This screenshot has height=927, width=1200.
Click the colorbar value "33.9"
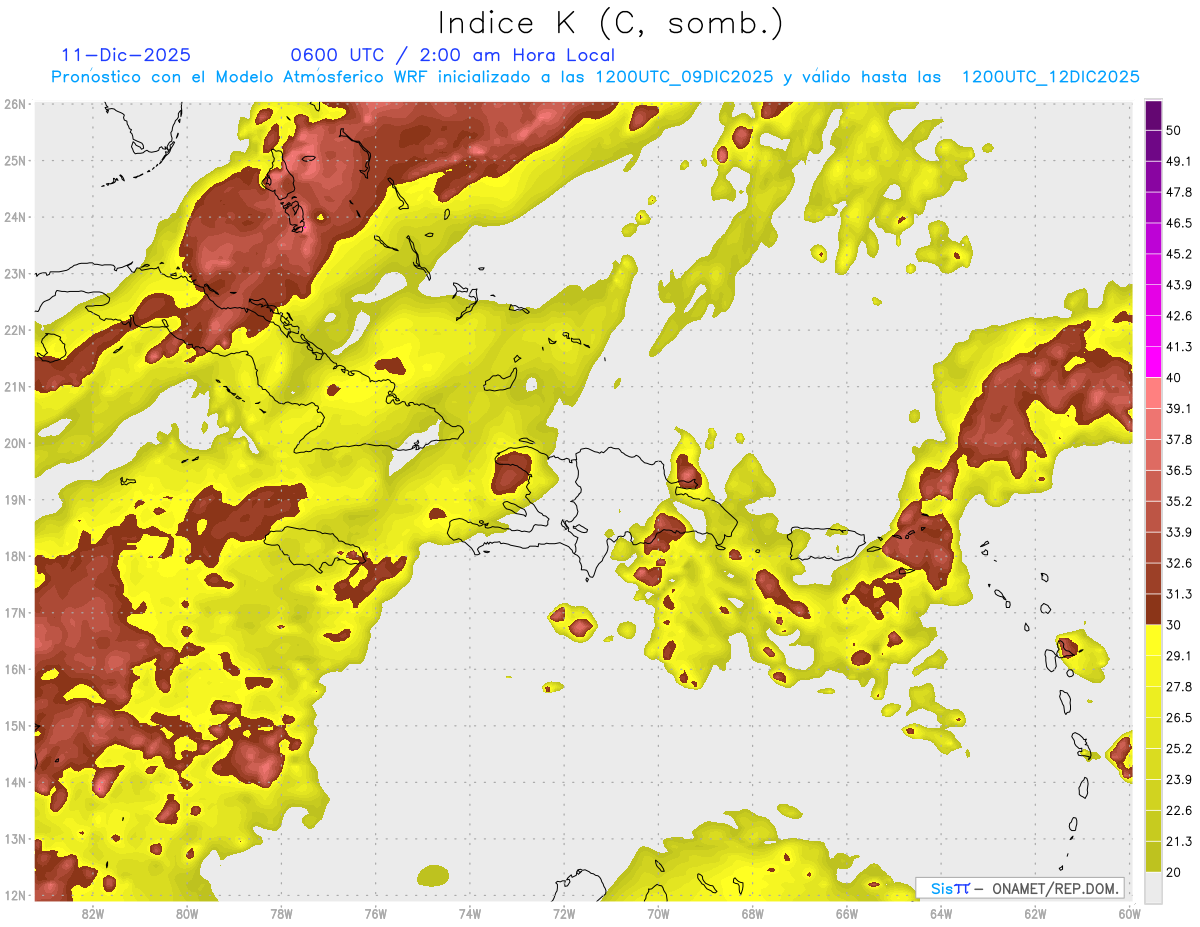tap(1179, 532)
